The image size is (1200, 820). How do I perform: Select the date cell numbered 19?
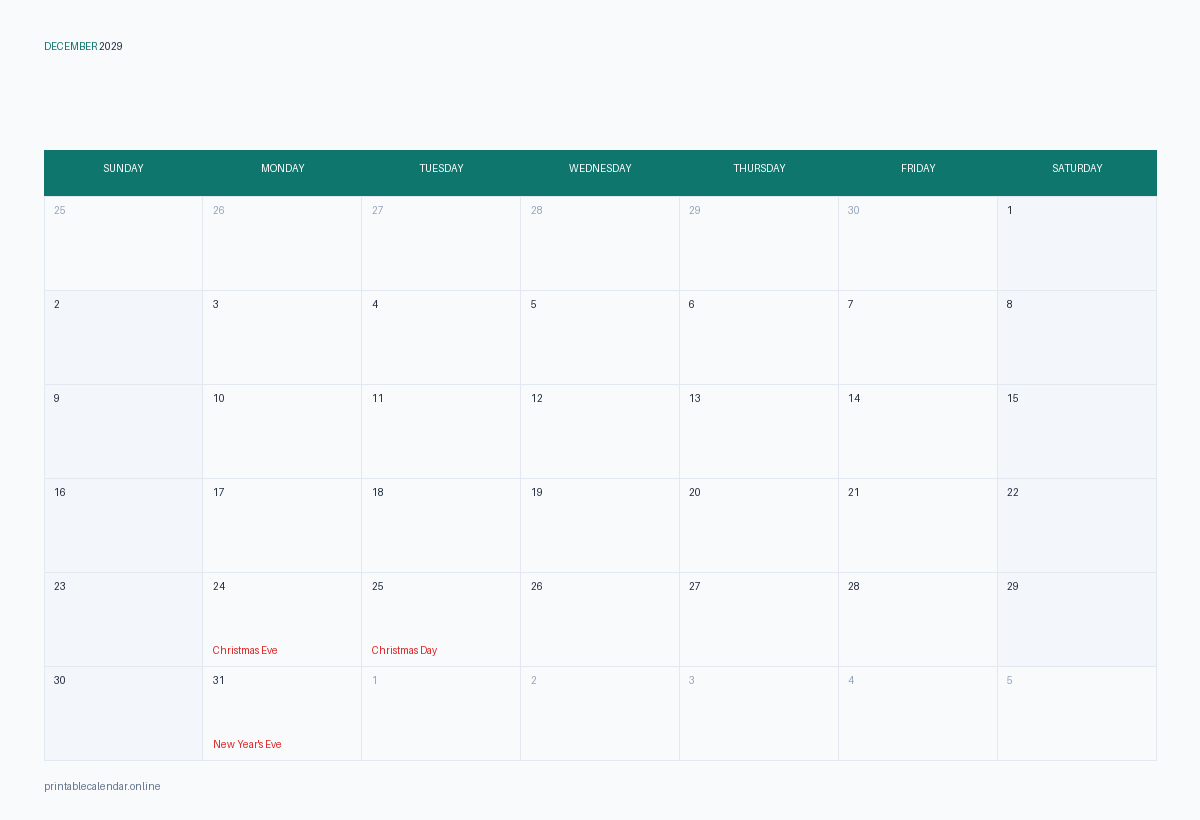(x=600, y=525)
